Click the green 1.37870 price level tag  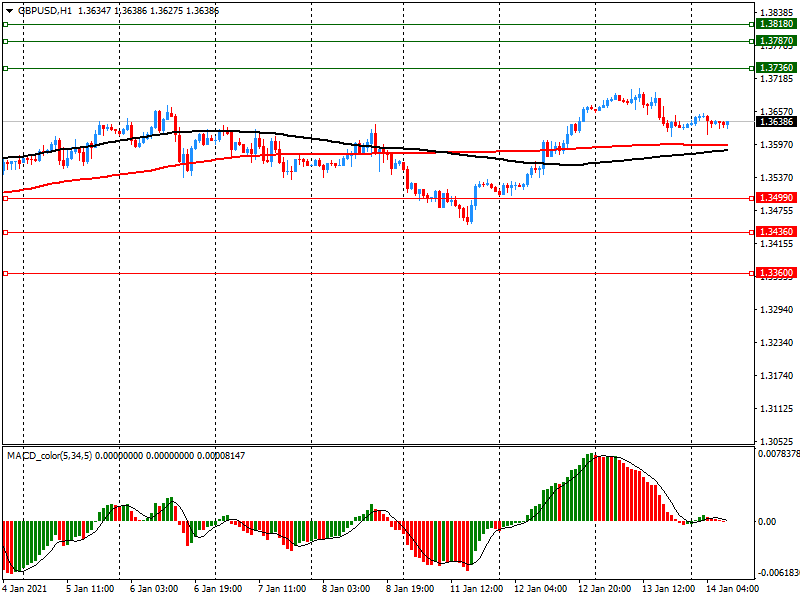(776, 41)
